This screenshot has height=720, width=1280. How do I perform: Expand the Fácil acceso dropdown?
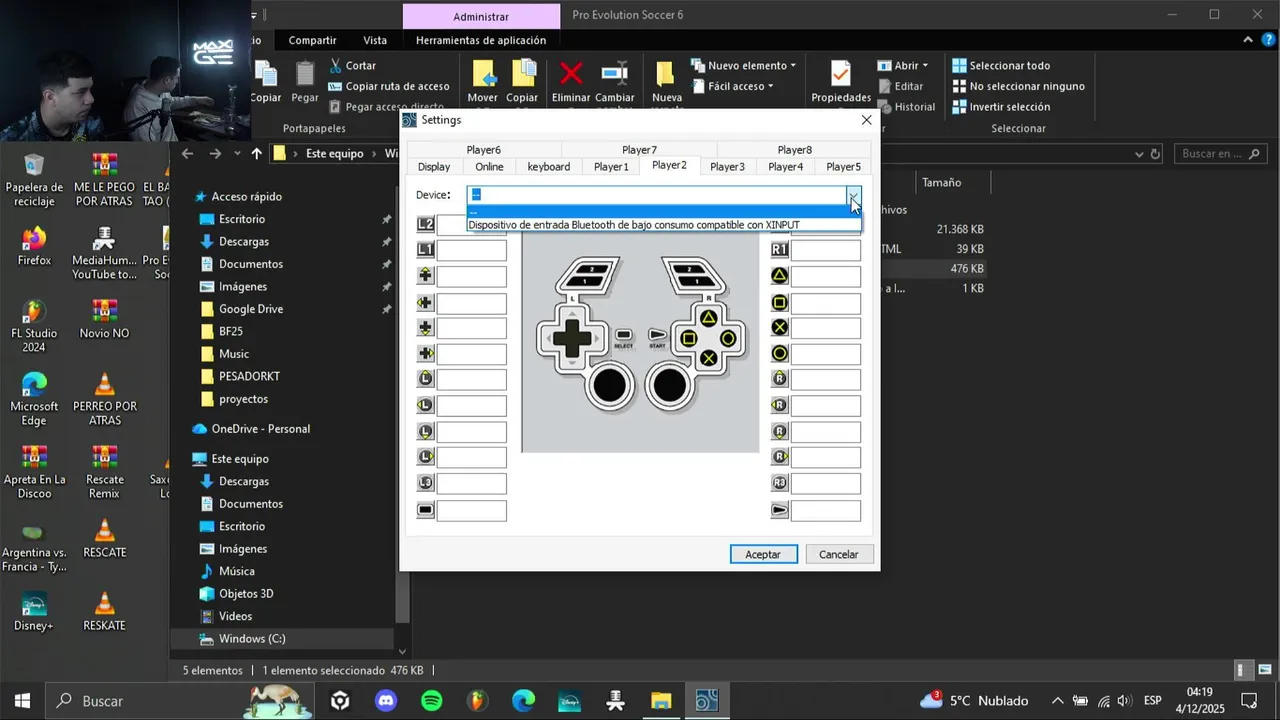770,87
